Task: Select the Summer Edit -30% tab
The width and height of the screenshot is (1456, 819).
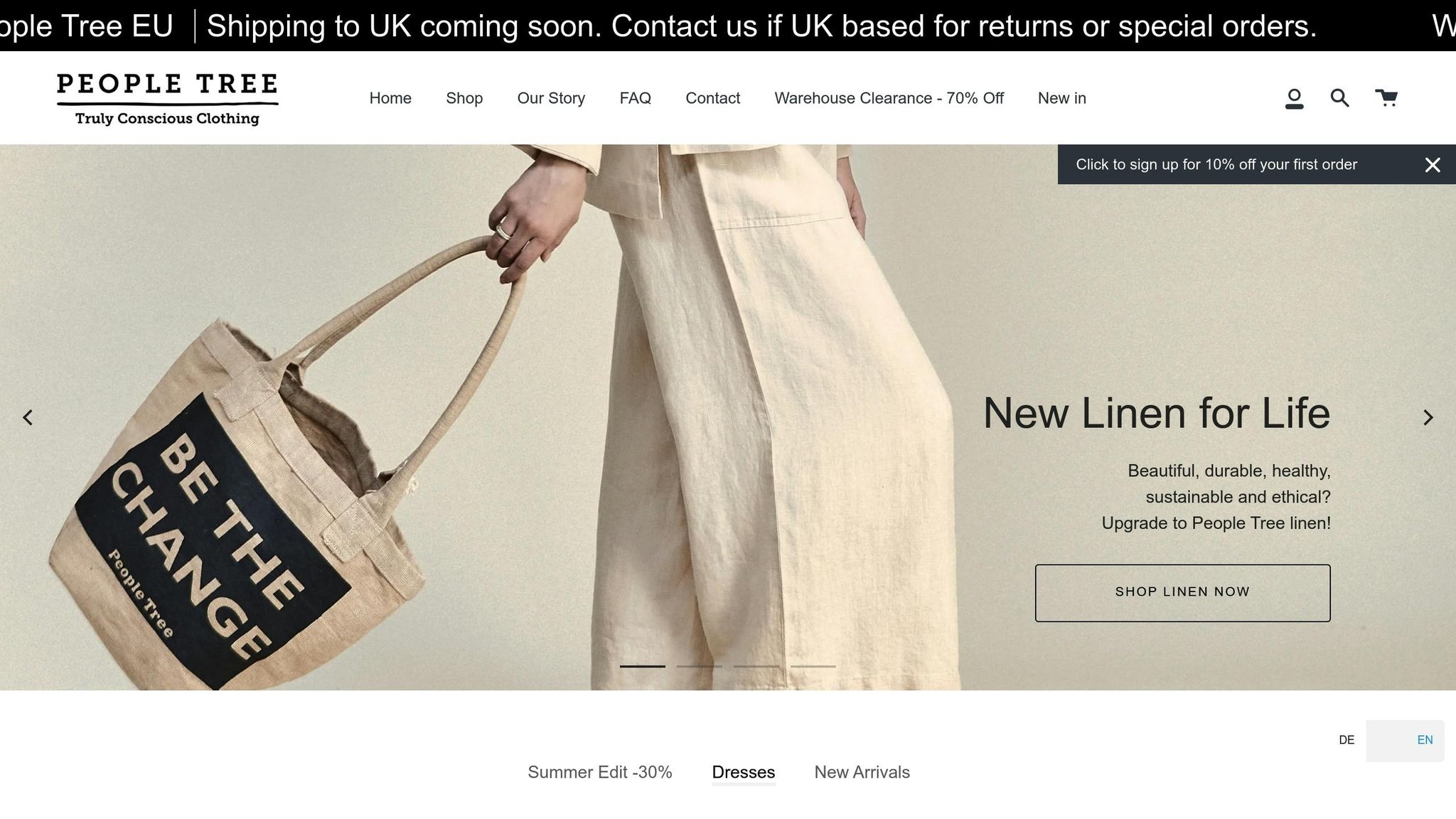Action: pos(599,772)
